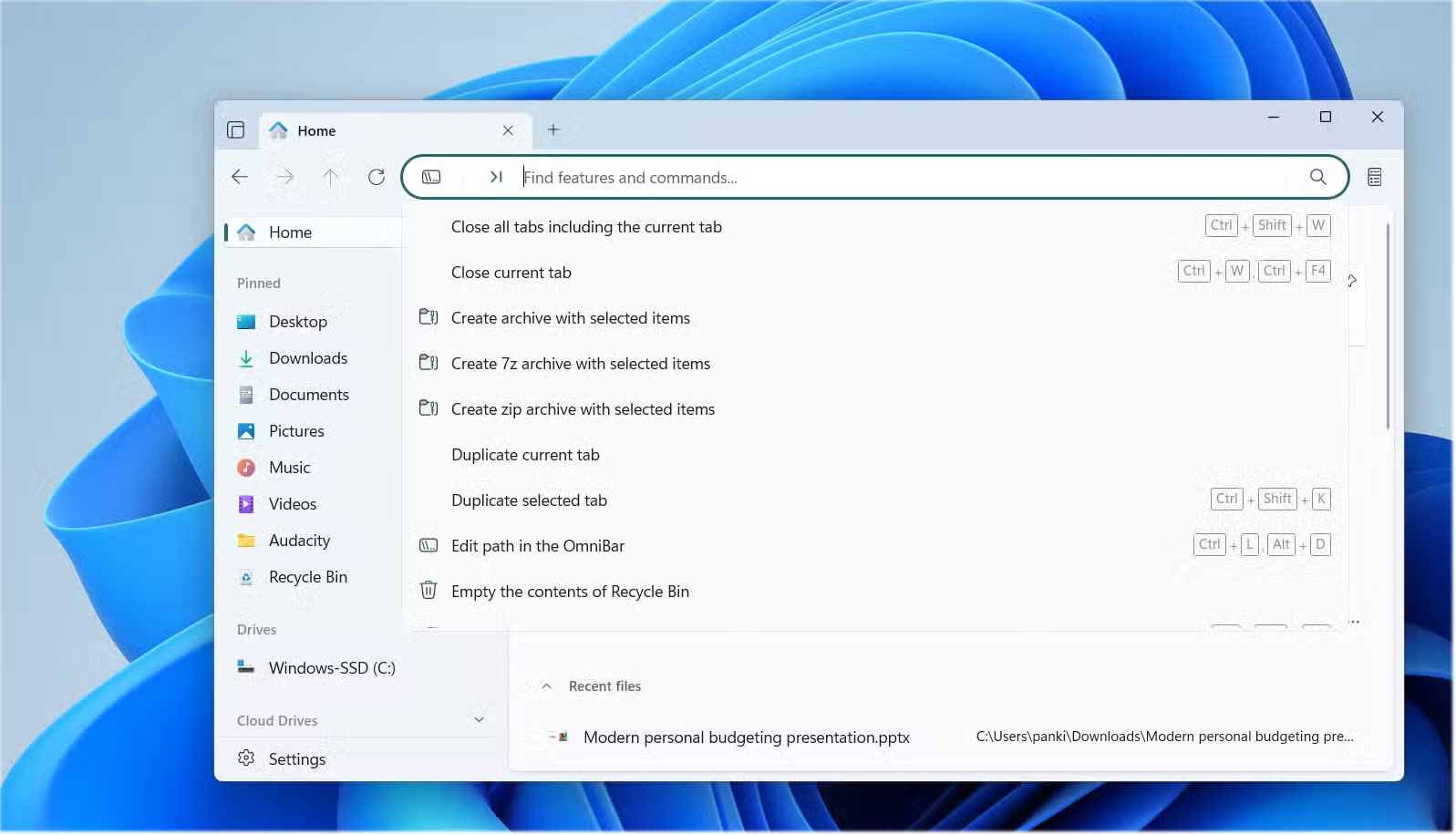Click the budgeting presentation file path text

click(x=1165, y=737)
